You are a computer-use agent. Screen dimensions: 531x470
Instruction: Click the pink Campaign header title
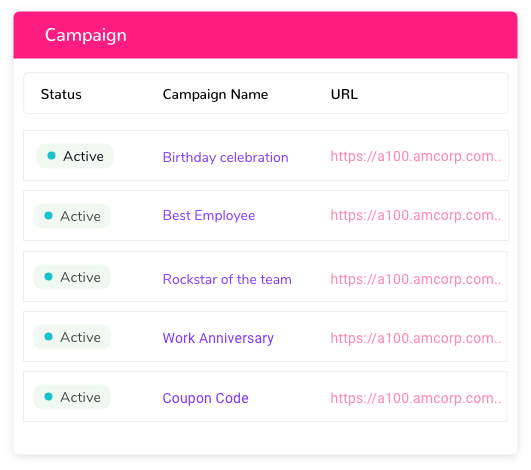click(x=86, y=36)
